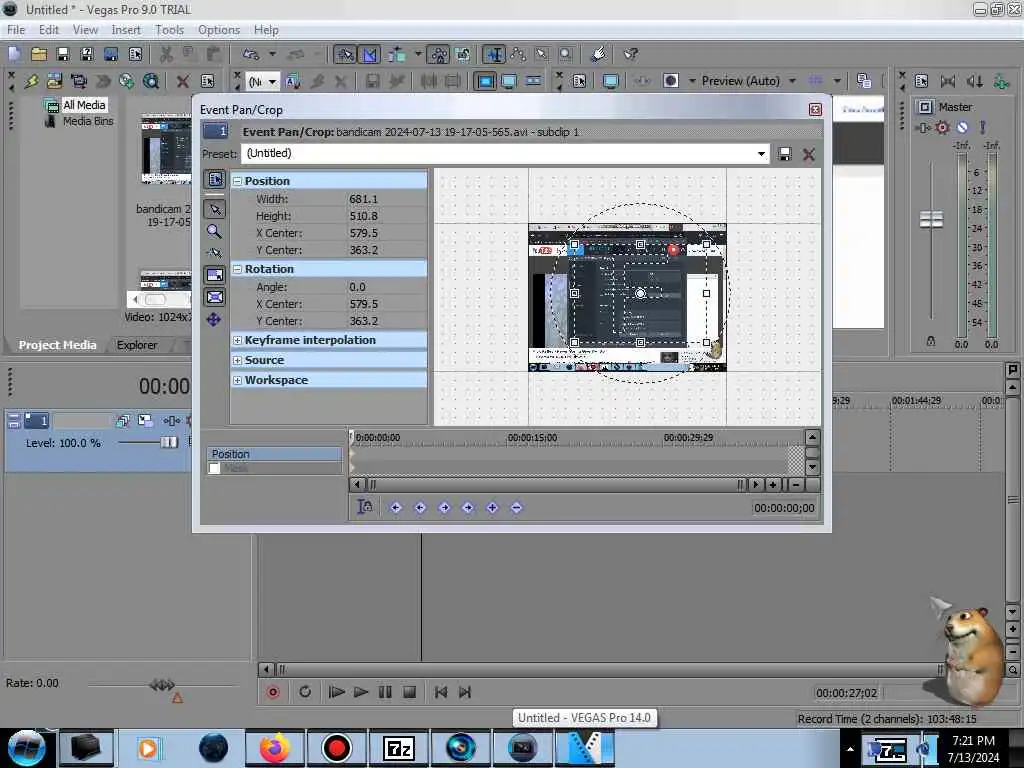Image resolution: width=1024 pixels, height=768 pixels.
Task: Select the Zoom Edit Tool in Pan/Crop sidebar
Action: [x=214, y=231]
